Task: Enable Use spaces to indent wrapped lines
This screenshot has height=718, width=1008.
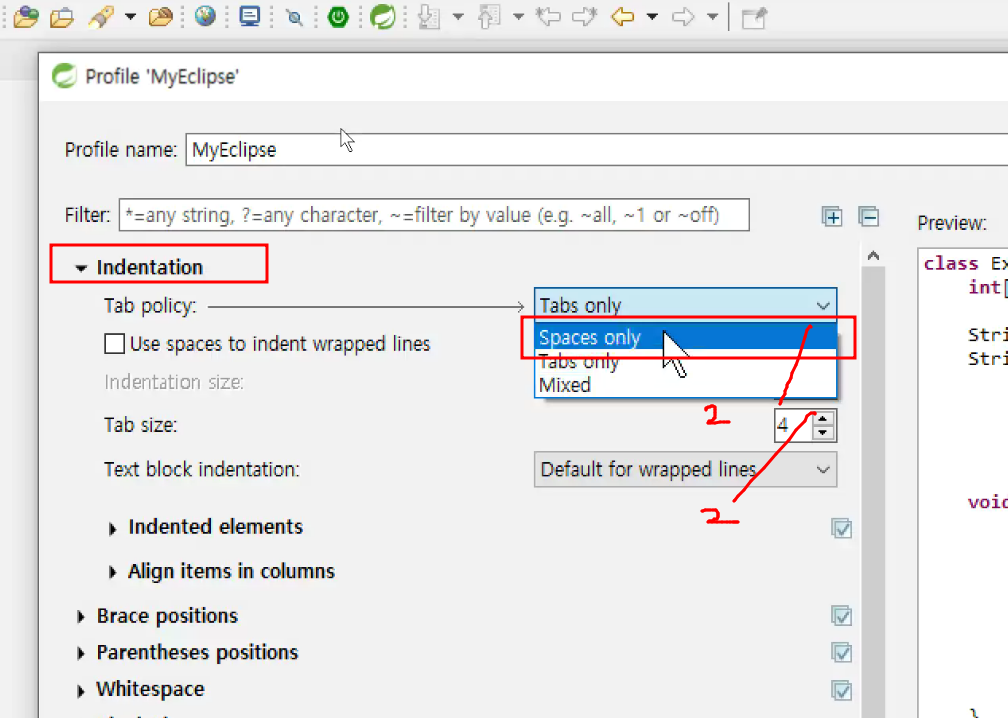Action: (x=114, y=344)
